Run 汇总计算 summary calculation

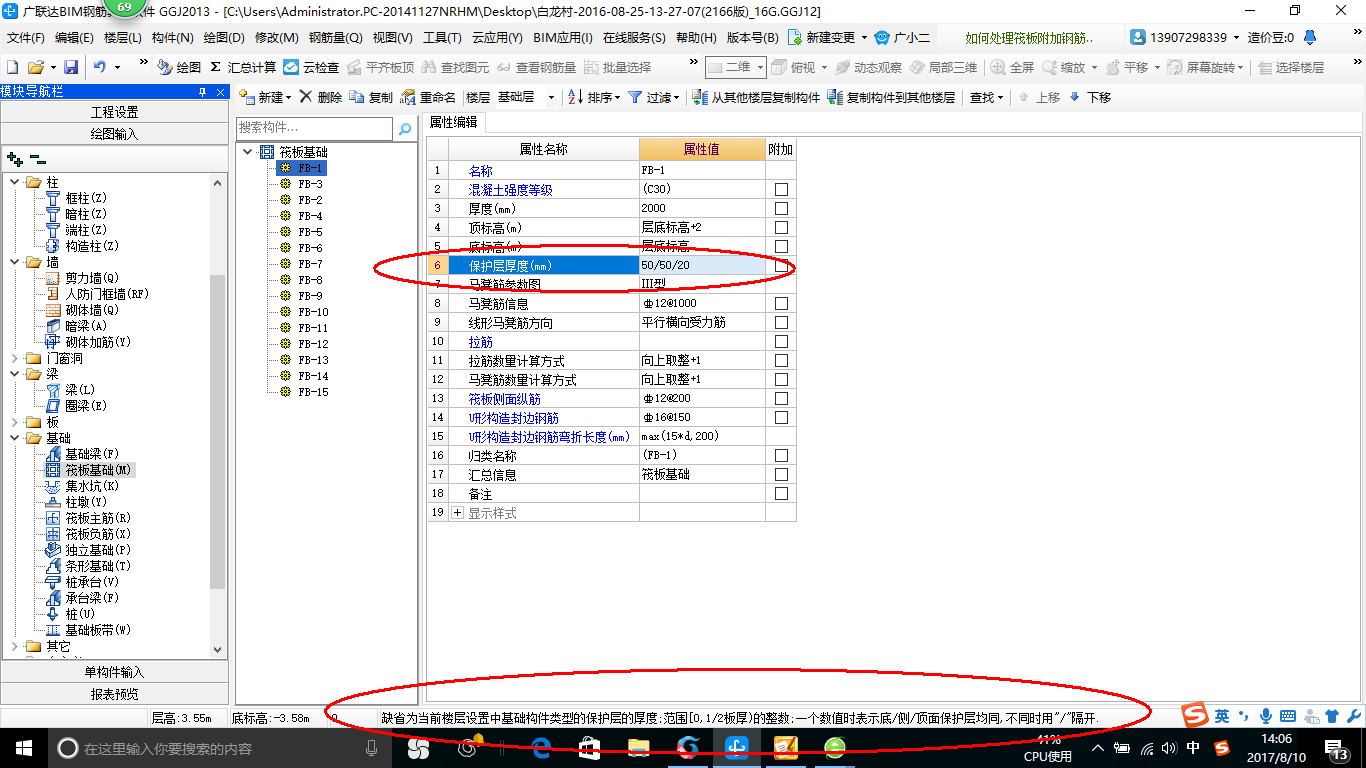click(x=243, y=67)
